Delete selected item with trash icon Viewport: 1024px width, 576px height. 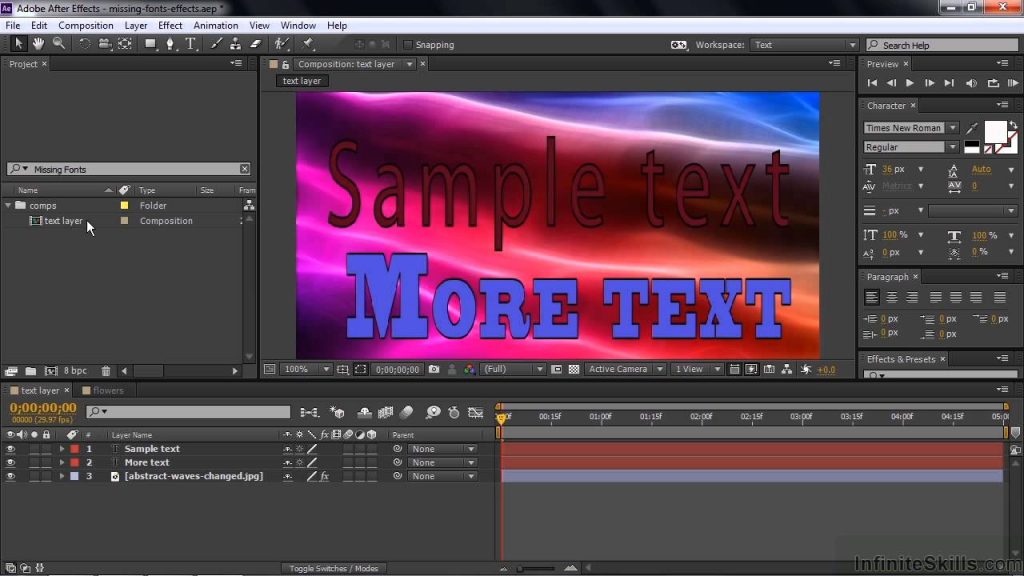(106, 371)
